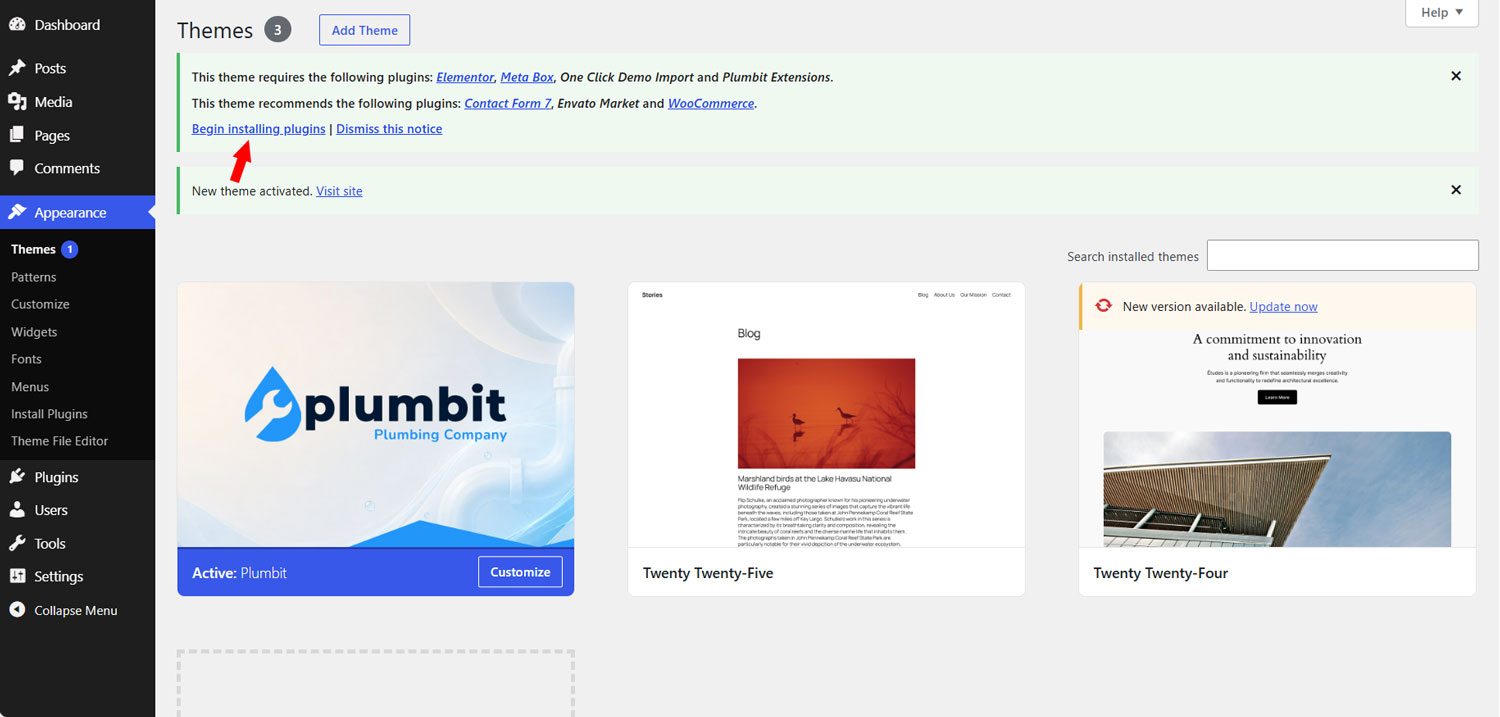Click the Media library icon
Viewport: 1500px width, 717px height.
(x=17, y=101)
